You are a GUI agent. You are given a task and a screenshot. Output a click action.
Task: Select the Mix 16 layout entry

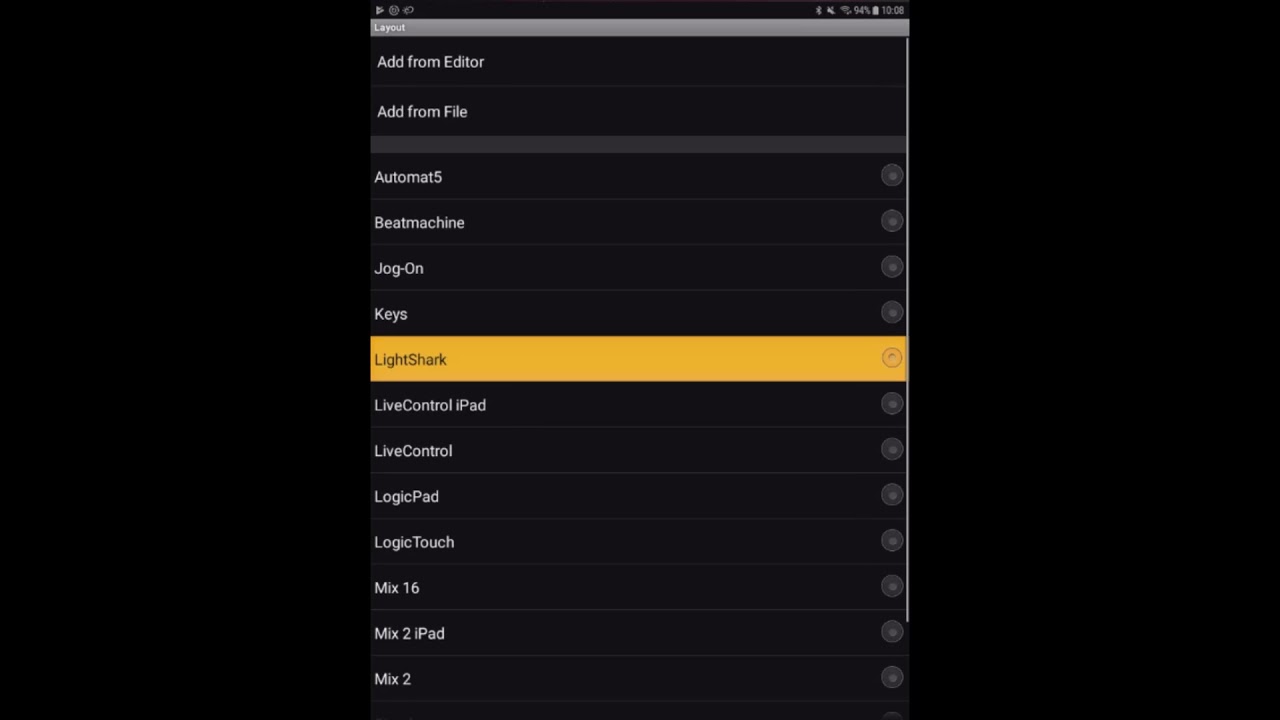point(638,588)
